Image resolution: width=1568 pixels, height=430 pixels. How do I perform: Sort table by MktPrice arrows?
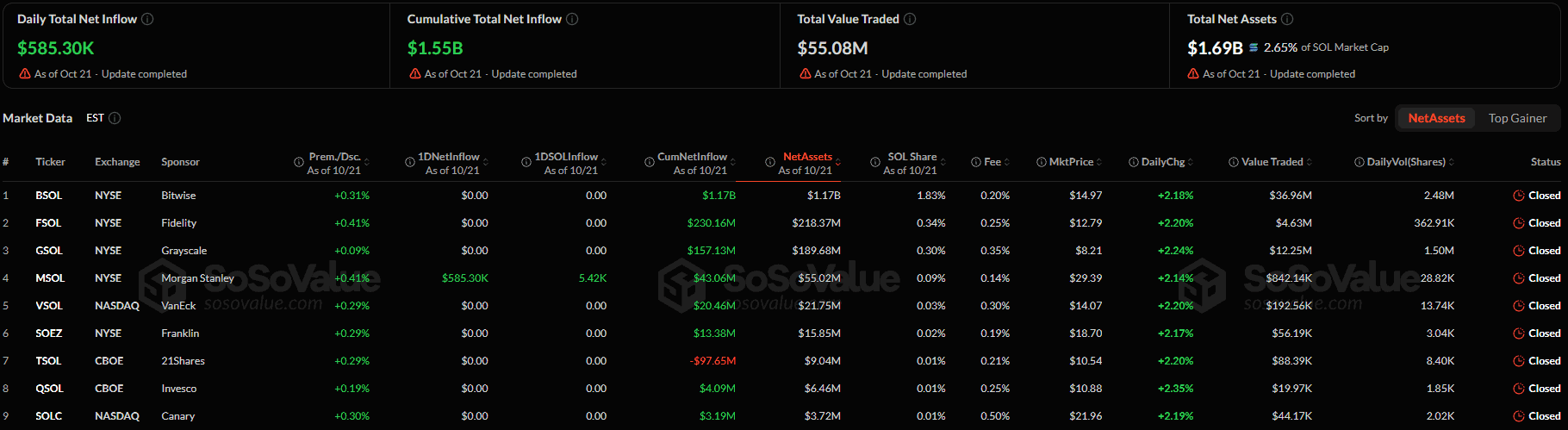(x=1099, y=162)
